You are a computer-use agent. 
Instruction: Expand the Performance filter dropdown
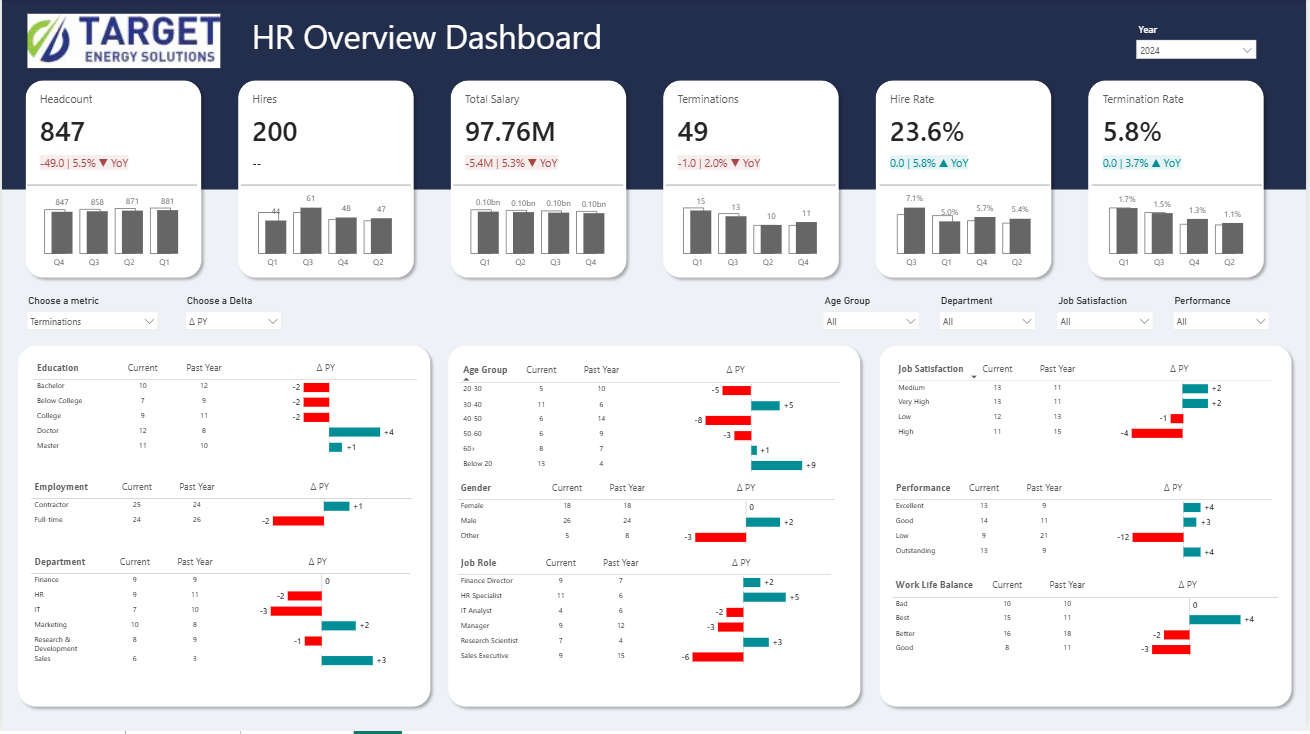(x=1221, y=321)
